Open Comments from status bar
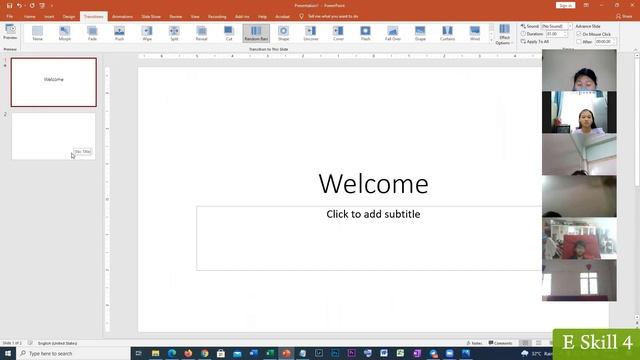The height and width of the screenshot is (360, 640). point(500,343)
